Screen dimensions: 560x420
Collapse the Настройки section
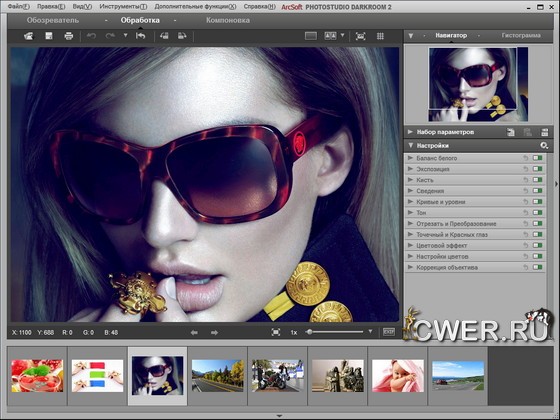pyautogui.click(x=410, y=145)
